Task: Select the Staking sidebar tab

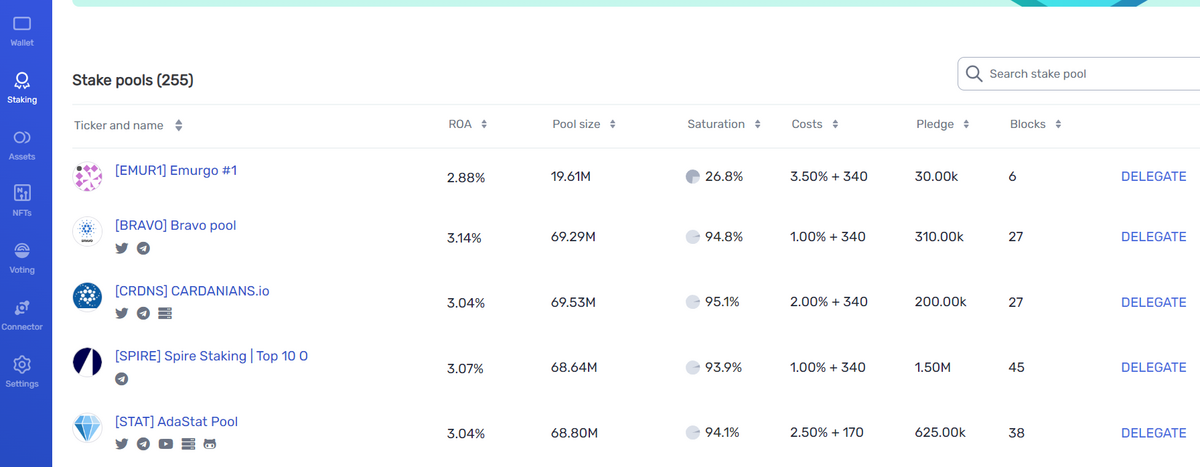Action: click(x=22, y=88)
